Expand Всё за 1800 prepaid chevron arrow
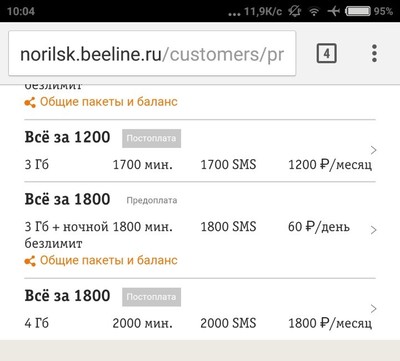The height and width of the screenshot is (361, 400). 374,230
